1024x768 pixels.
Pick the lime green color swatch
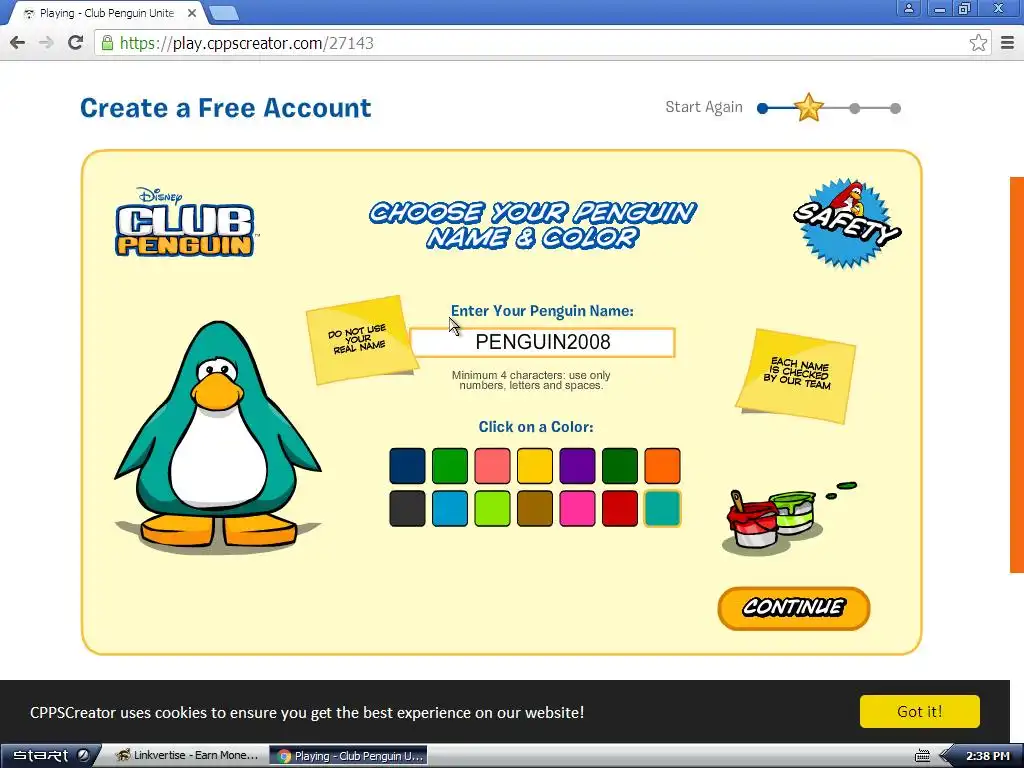[x=492, y=508]
